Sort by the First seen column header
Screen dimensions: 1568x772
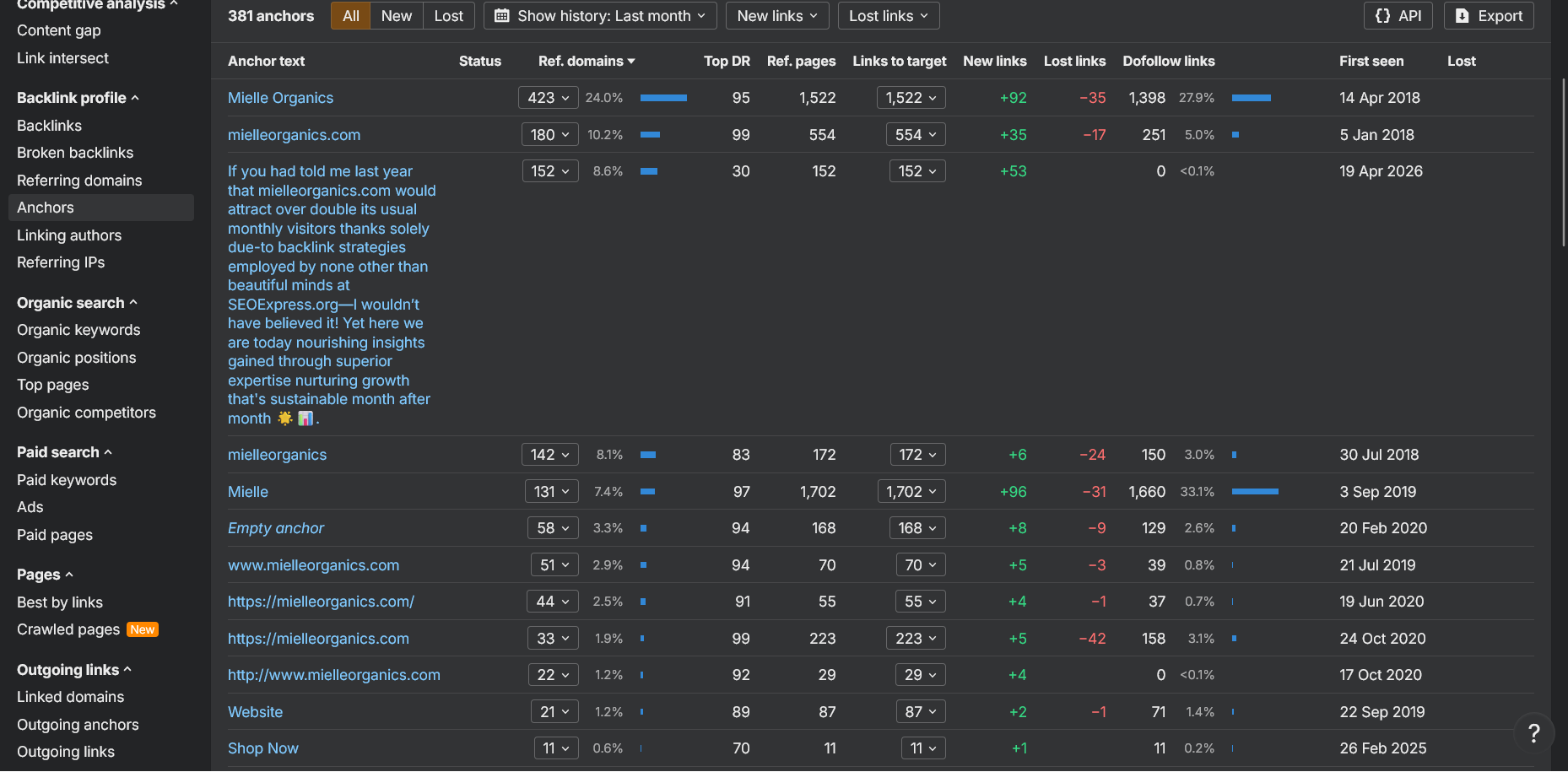tap(1371, 61)
